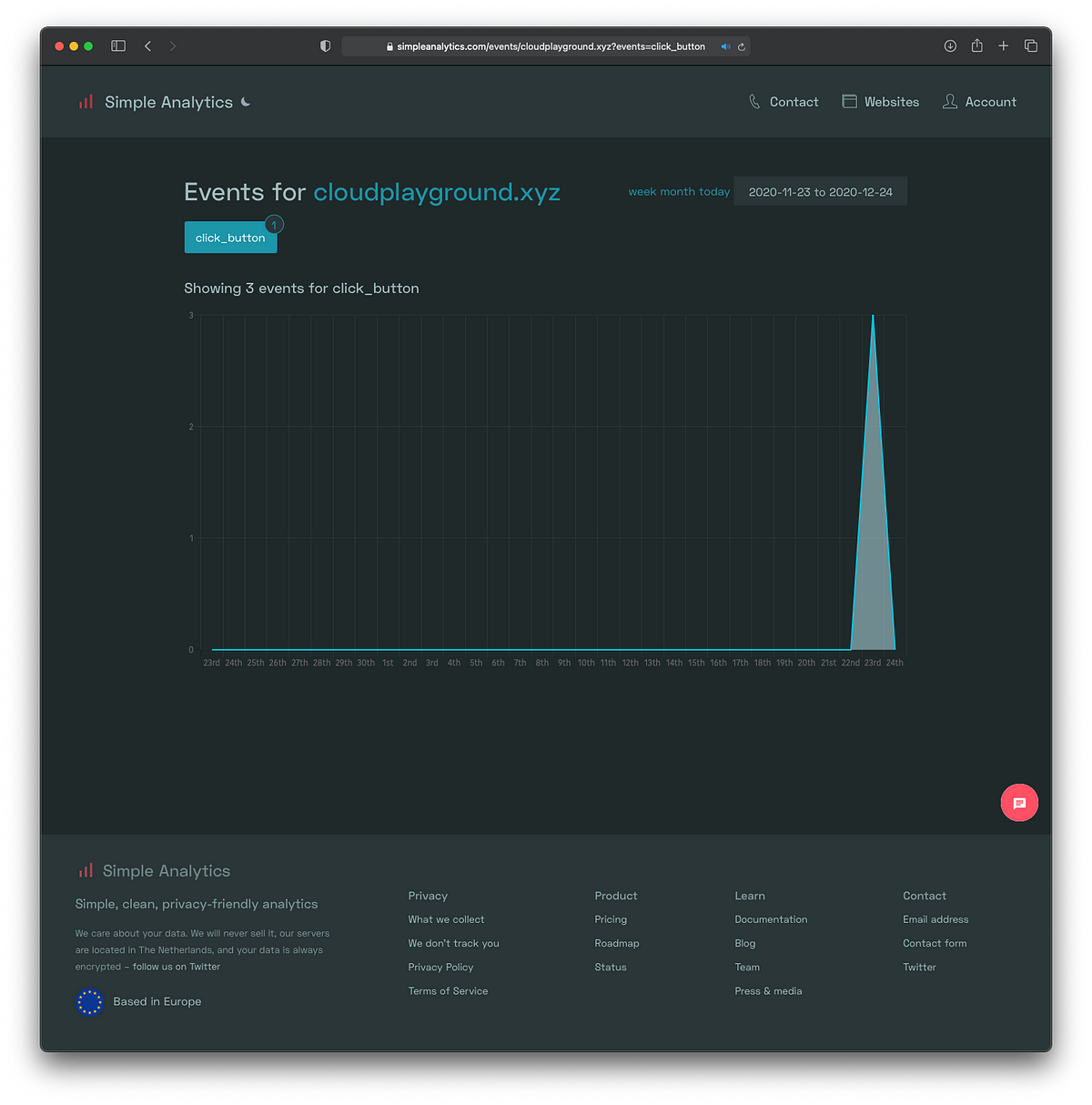This screenshot has width=1092, height=1105.
Task: Click the 'Simple, clean, privacy-friendly analytics' tagline
Action: click(197, 904)
